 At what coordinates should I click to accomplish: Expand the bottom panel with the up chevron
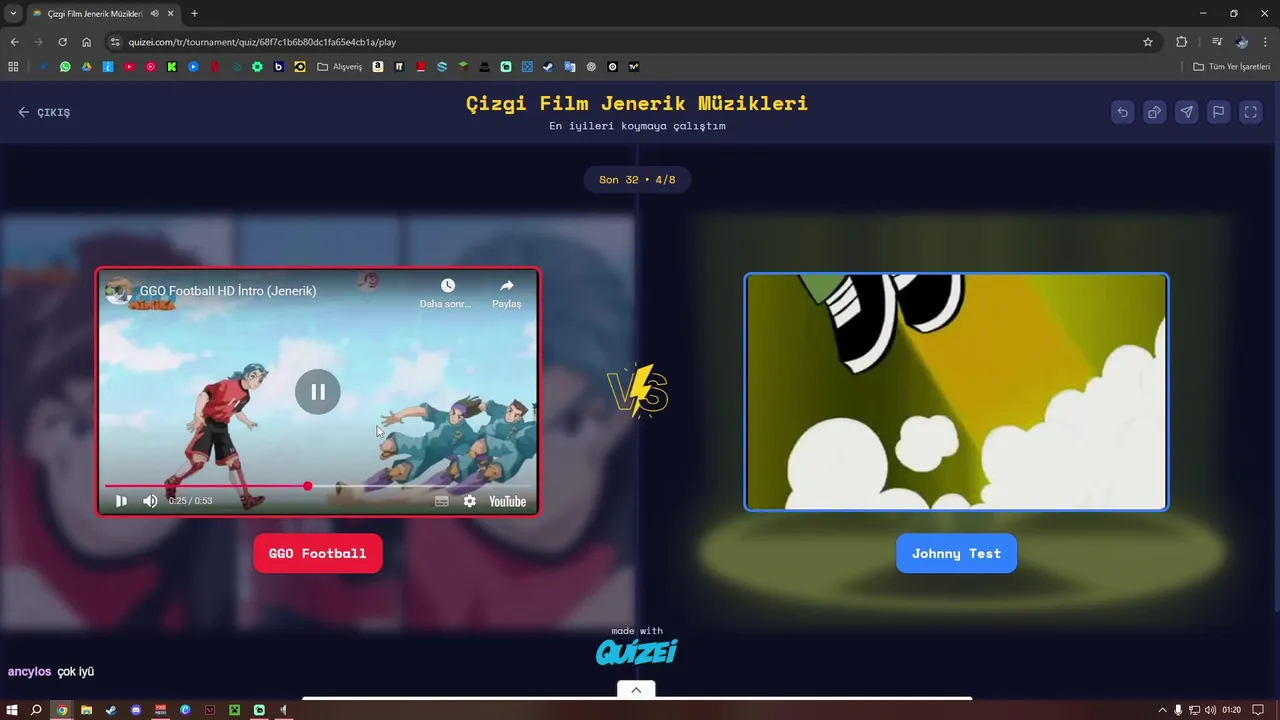click(x=636, y=690)
